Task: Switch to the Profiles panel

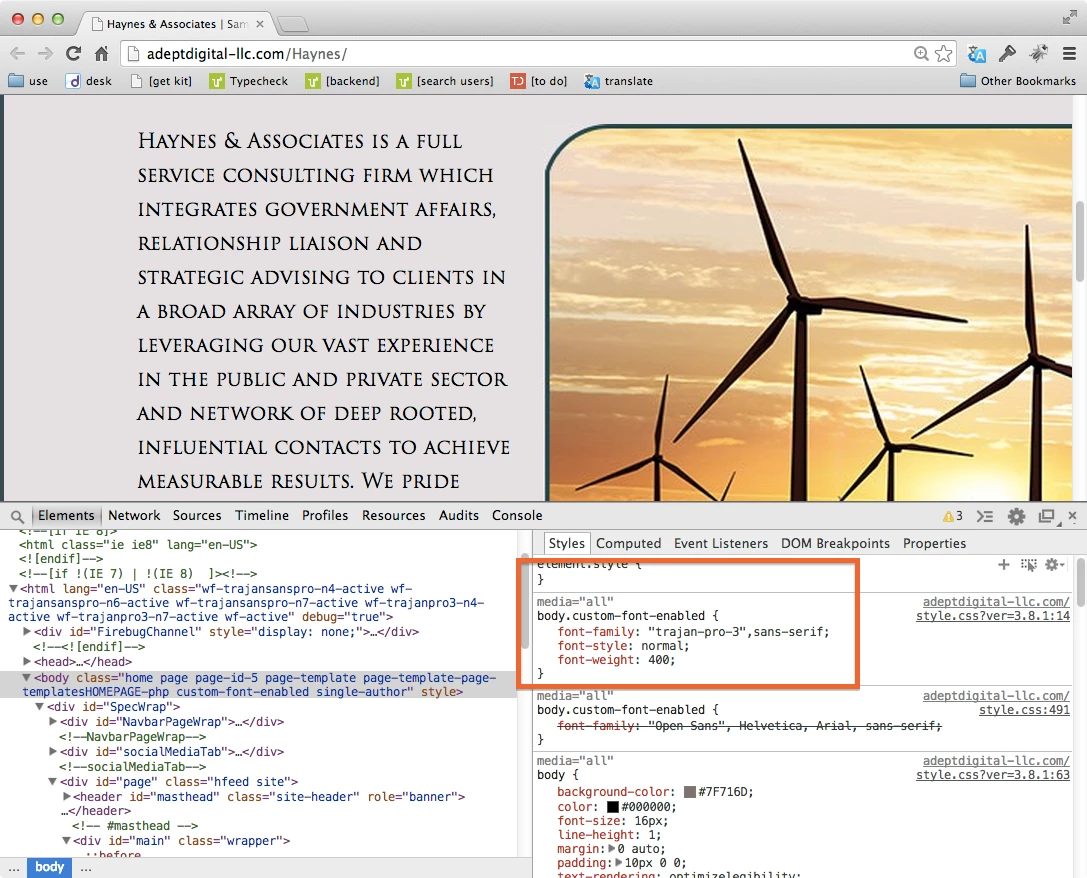Action: click(x=324, y=516)
